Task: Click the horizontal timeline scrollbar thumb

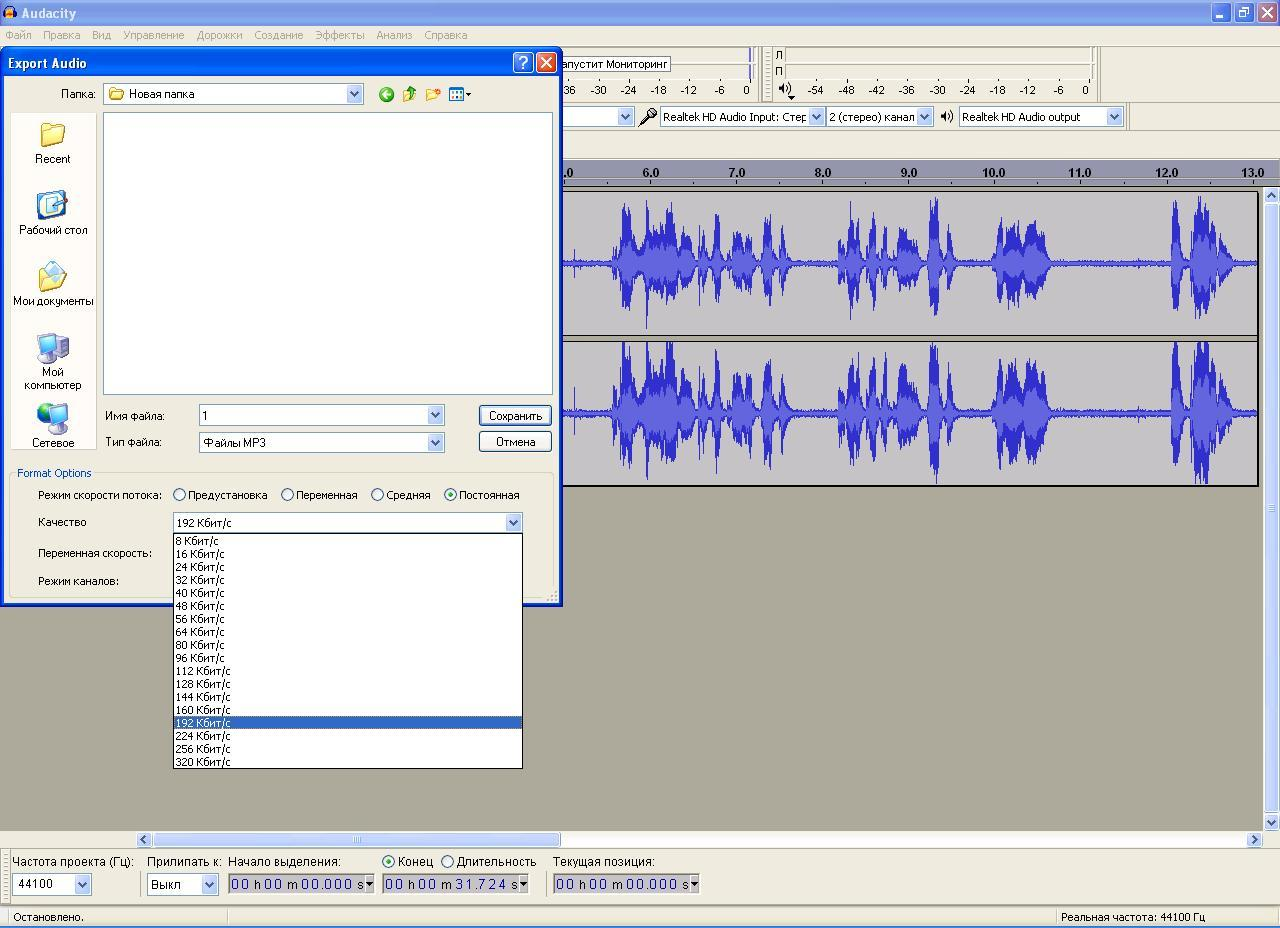Action: (356, 840)
